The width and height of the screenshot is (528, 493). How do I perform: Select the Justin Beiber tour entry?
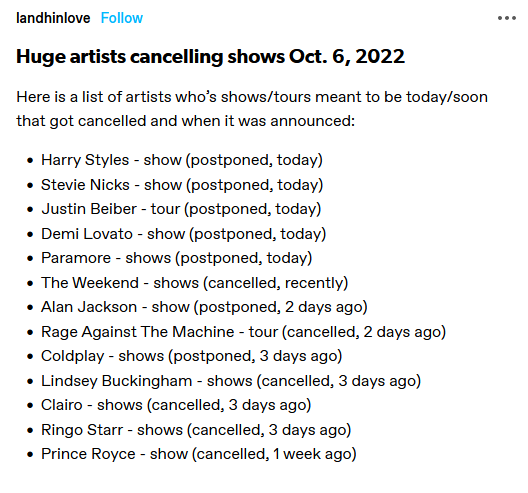[x=181, y=209]
